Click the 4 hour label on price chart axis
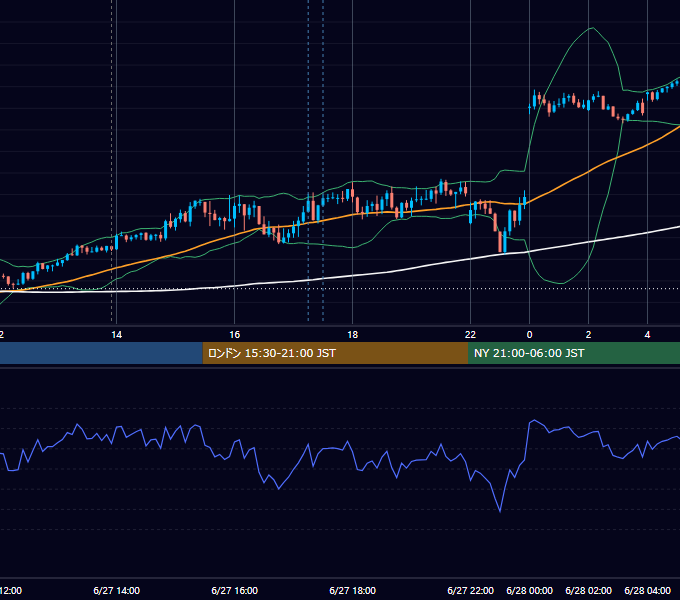Image resolution: width=680 pixels, height=600 pixels. [x=647, y=334]
